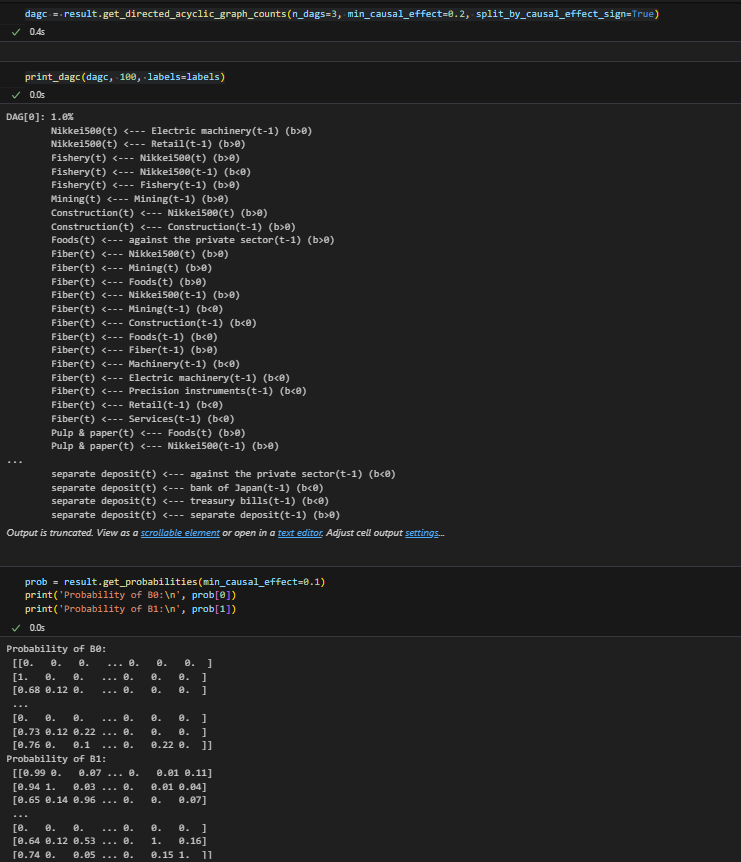Click the 0.4s execution time label
The height and width of the screenshot is (862, 741).
click(37, 32)
